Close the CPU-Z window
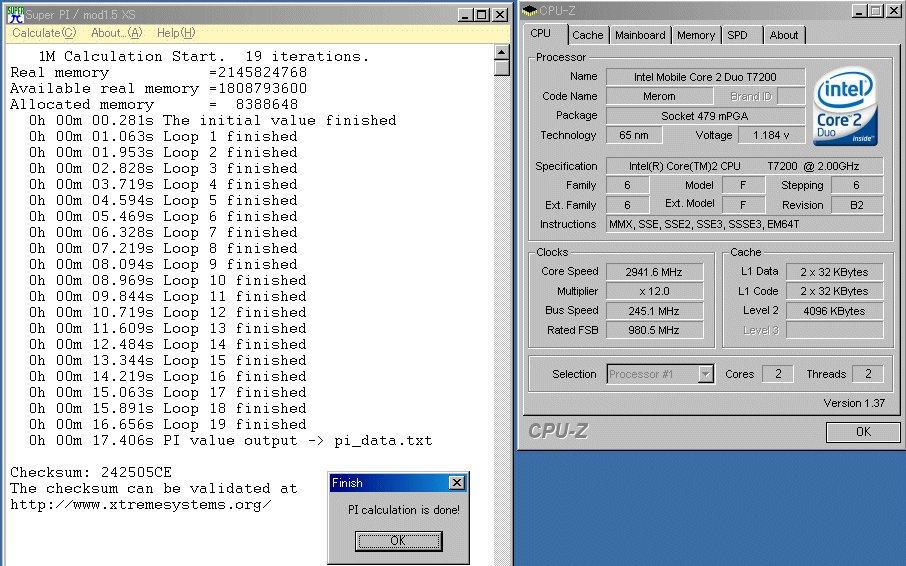Image resolution: width=906 pixels, height=566 pixels. click(893, 10)
